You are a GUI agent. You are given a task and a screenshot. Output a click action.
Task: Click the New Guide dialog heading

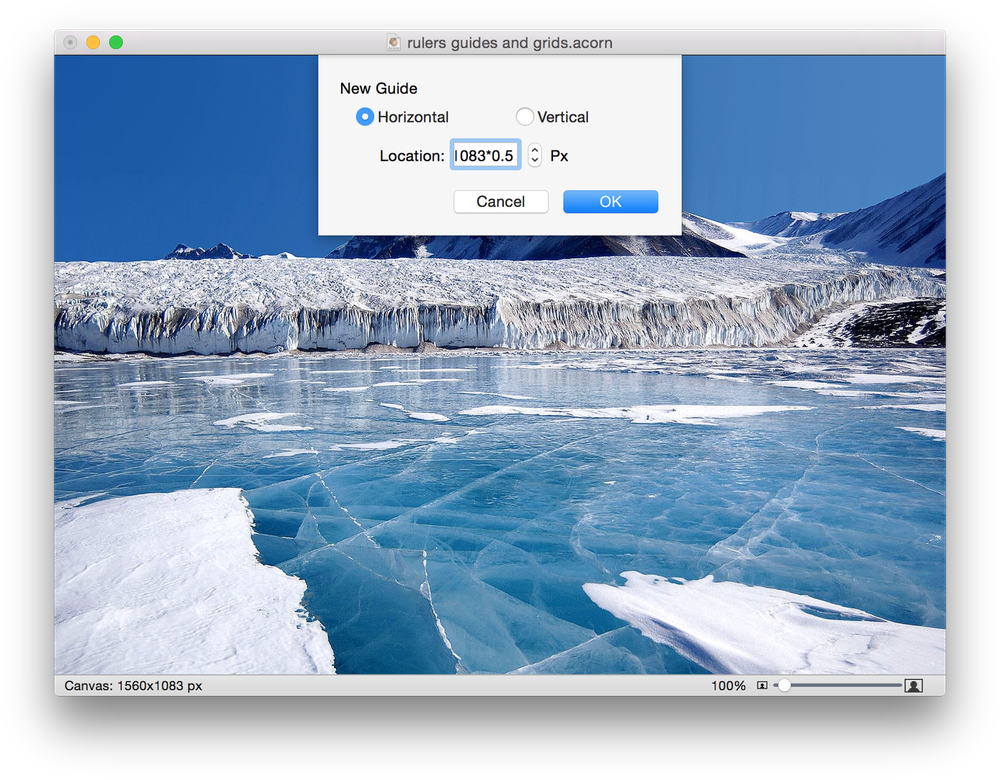click(378, 88)
